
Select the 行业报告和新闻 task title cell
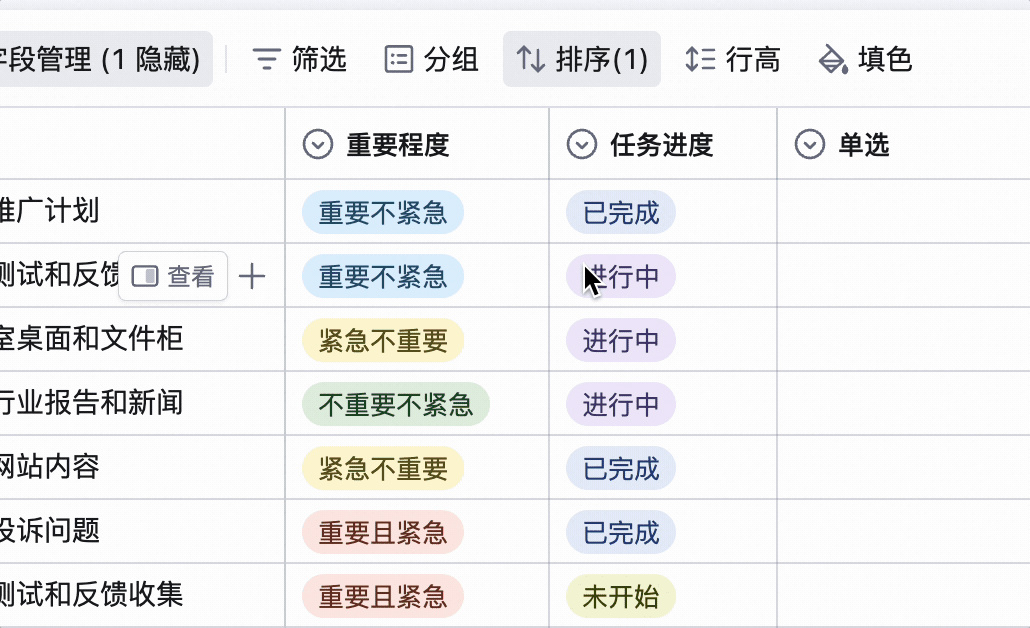142,403
